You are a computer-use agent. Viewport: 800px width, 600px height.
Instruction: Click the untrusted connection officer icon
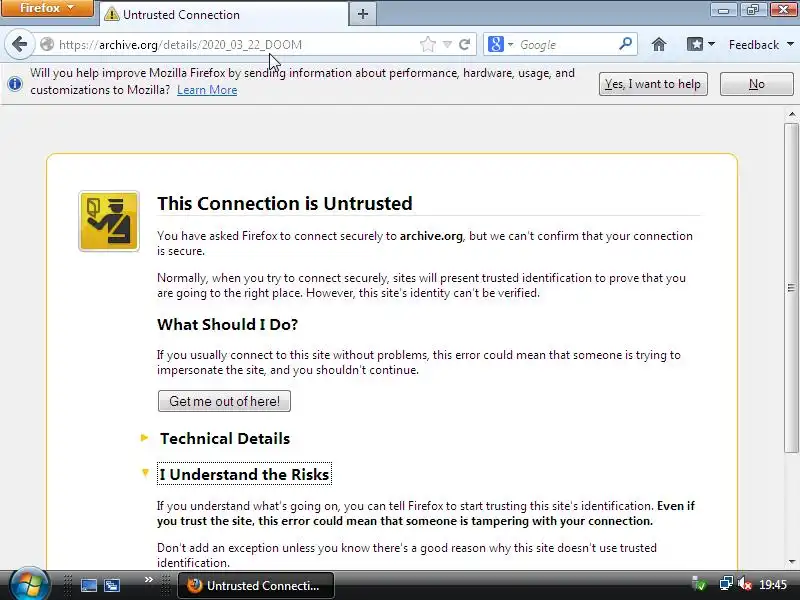coord(109,221)
